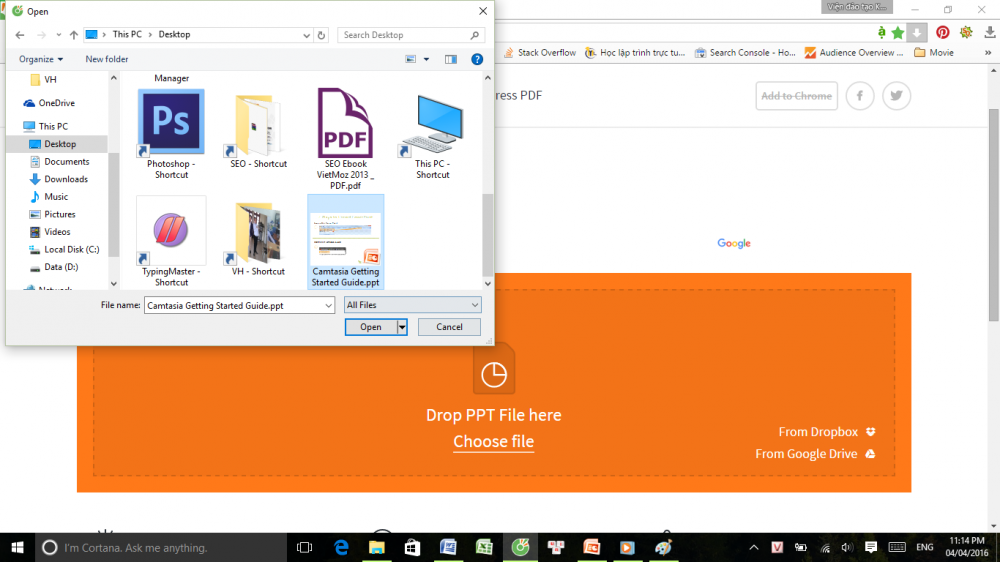
Task: Select the Photoshop - Shortcut file
Action: point(171,135)
